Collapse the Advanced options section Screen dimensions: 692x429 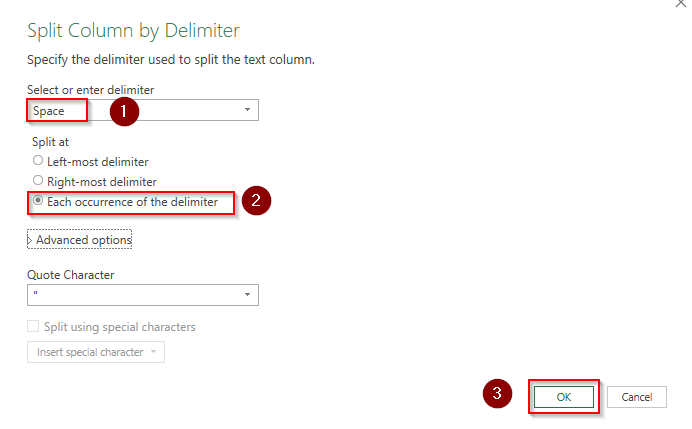80,240
